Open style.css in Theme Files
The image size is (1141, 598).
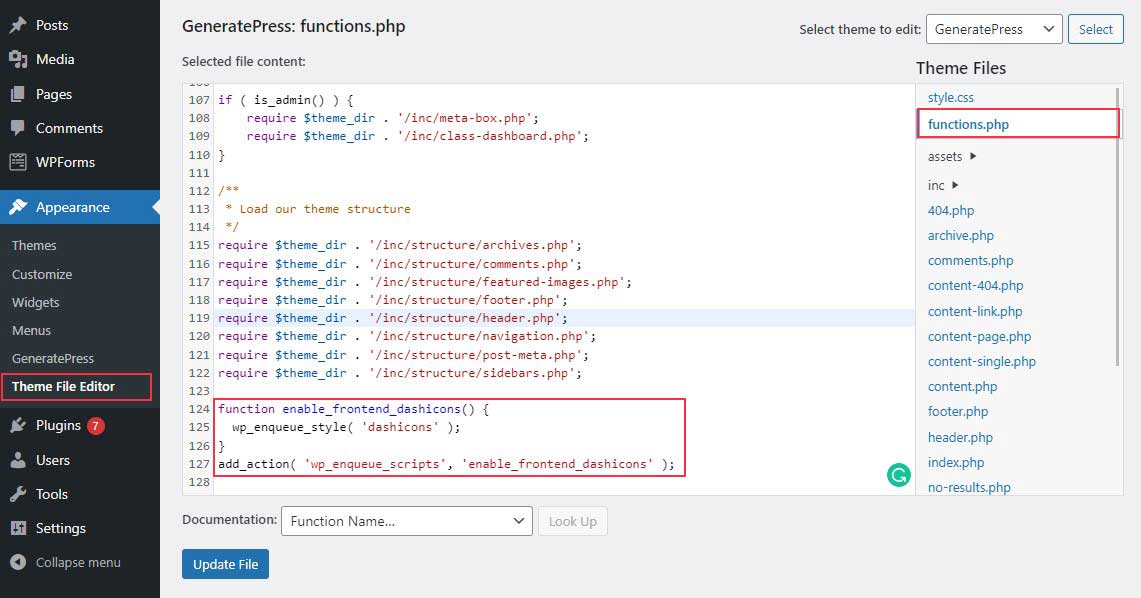coord(950,97)
